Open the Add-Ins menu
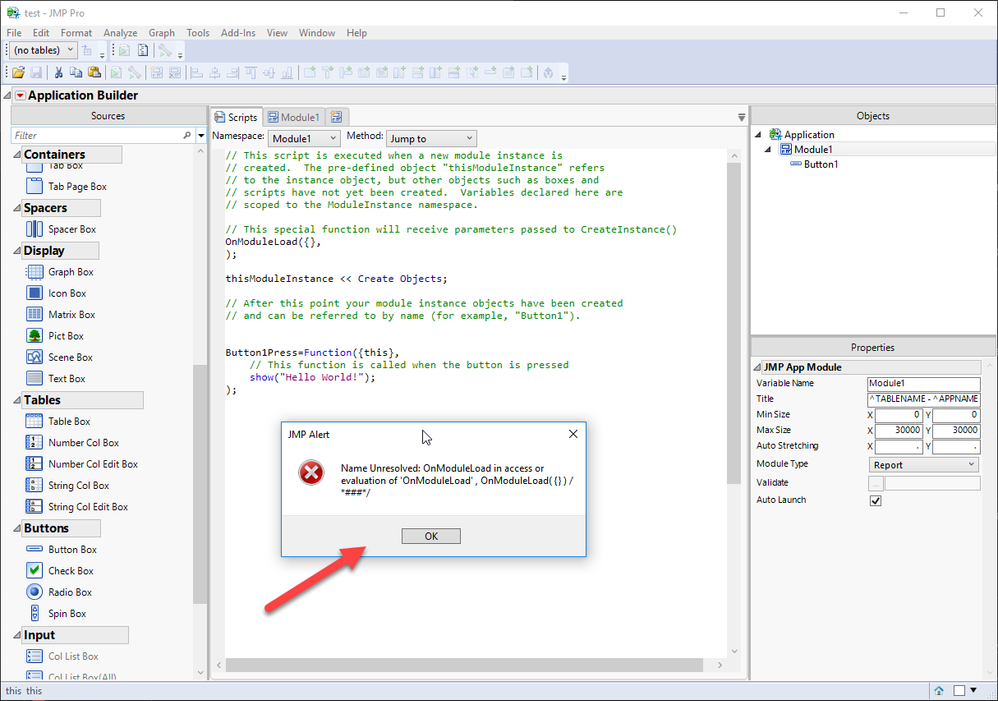The height and width of the screenshot is (701, 998). [x=238, y=32]
